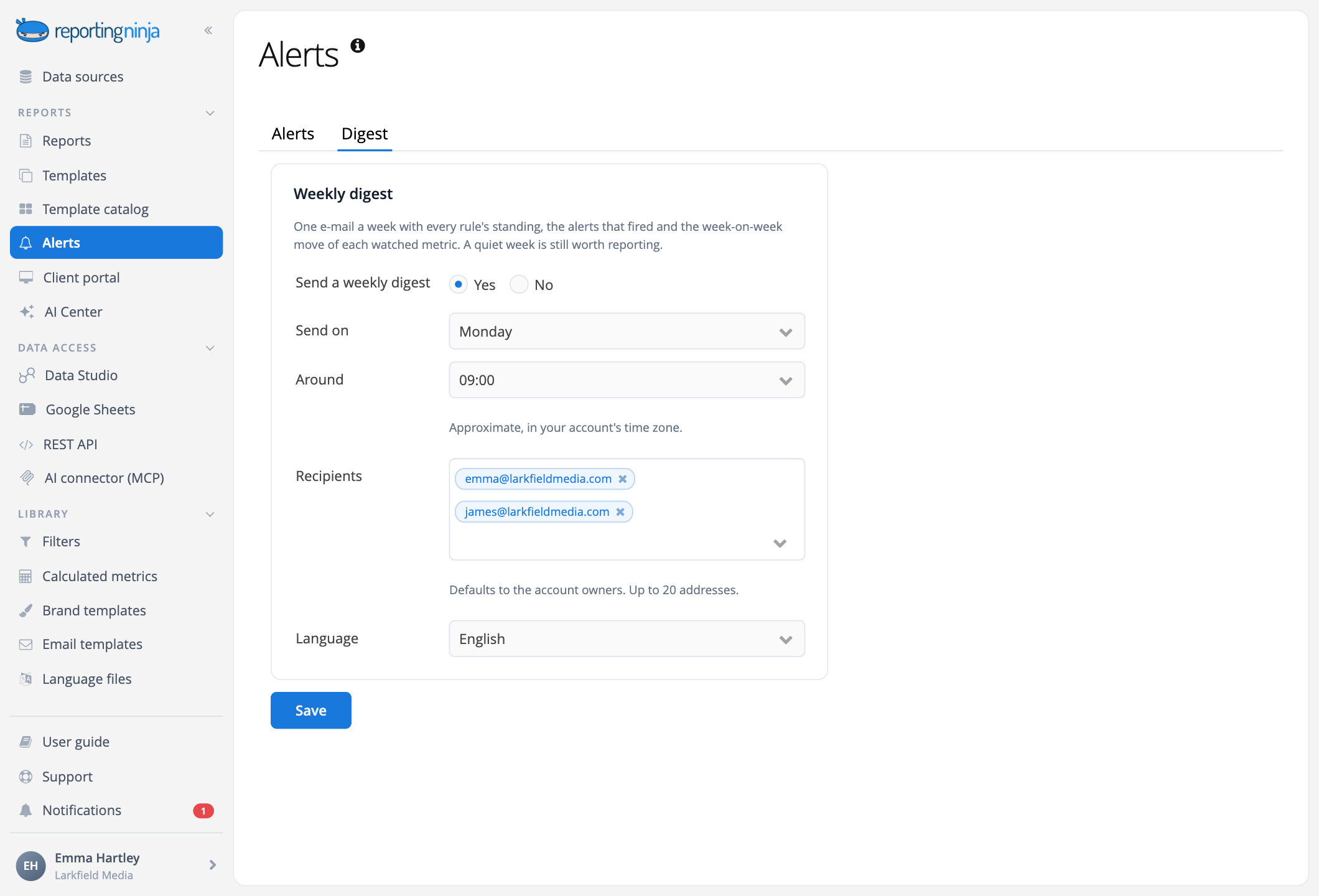Click the REST API code icon

(x=26, y=444)
